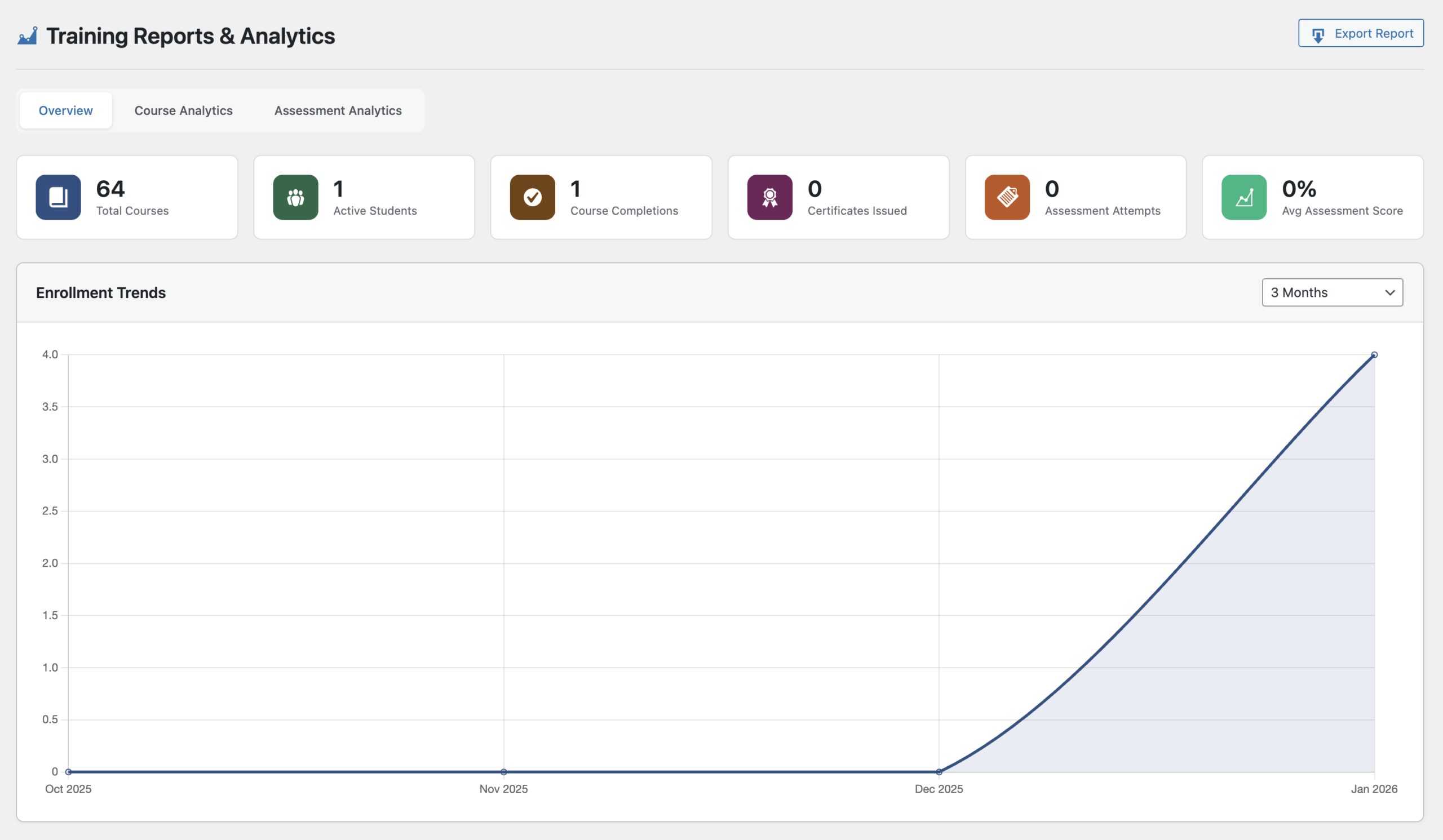The image size is (1443, 840).
Task: Open the Assessment Analytics tab
Action: (338, 110)
